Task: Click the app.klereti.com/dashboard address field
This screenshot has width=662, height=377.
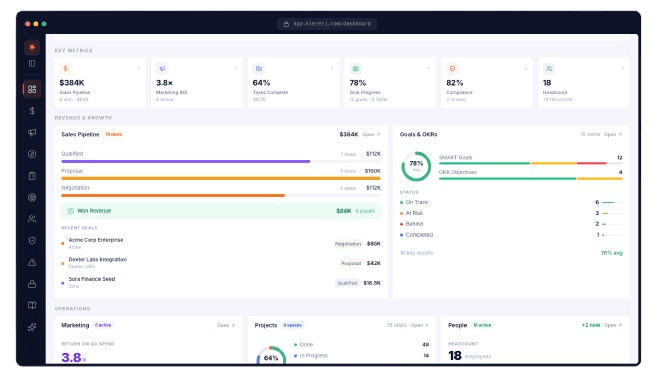Action: click(x=327, y=24)
